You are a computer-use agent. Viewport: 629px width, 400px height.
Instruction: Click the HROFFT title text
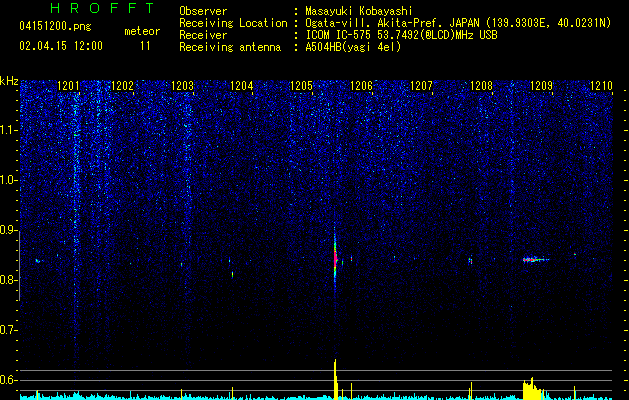102,8
